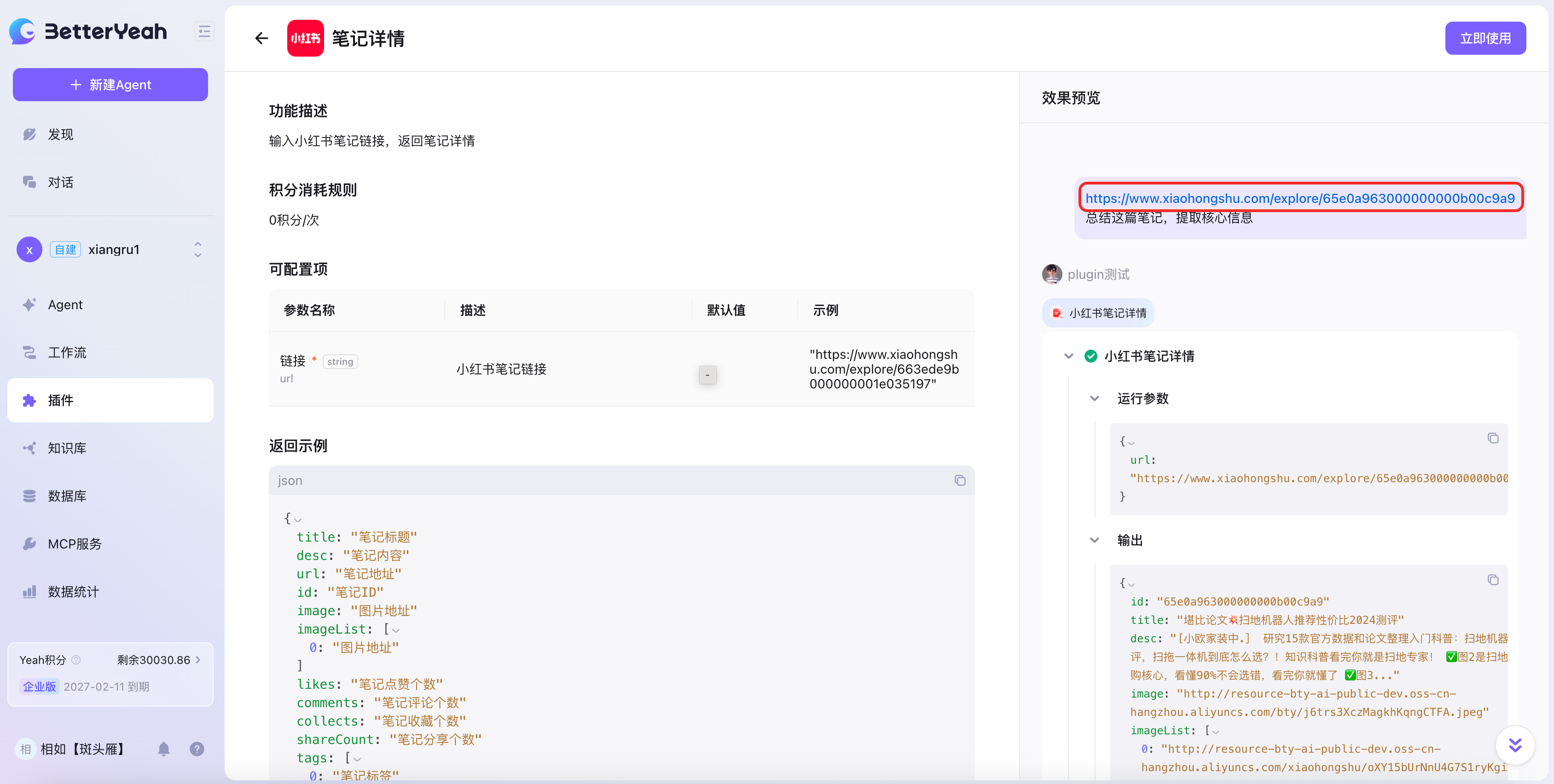Viewport: 1554px width, 784px height.
Task: Collapse the sidebar menu icon
Action: (204, 31)
